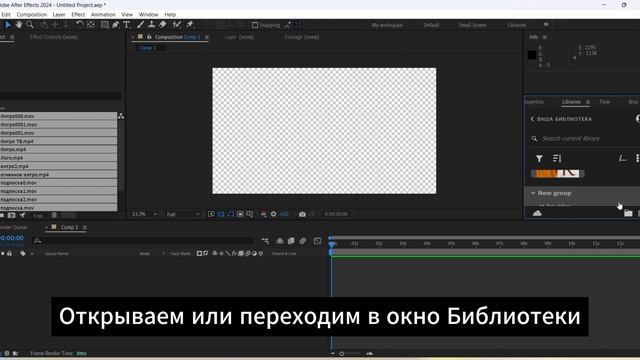Open the Comp 1 timeline panel menu
640x360 pixels.
(85, 227)
